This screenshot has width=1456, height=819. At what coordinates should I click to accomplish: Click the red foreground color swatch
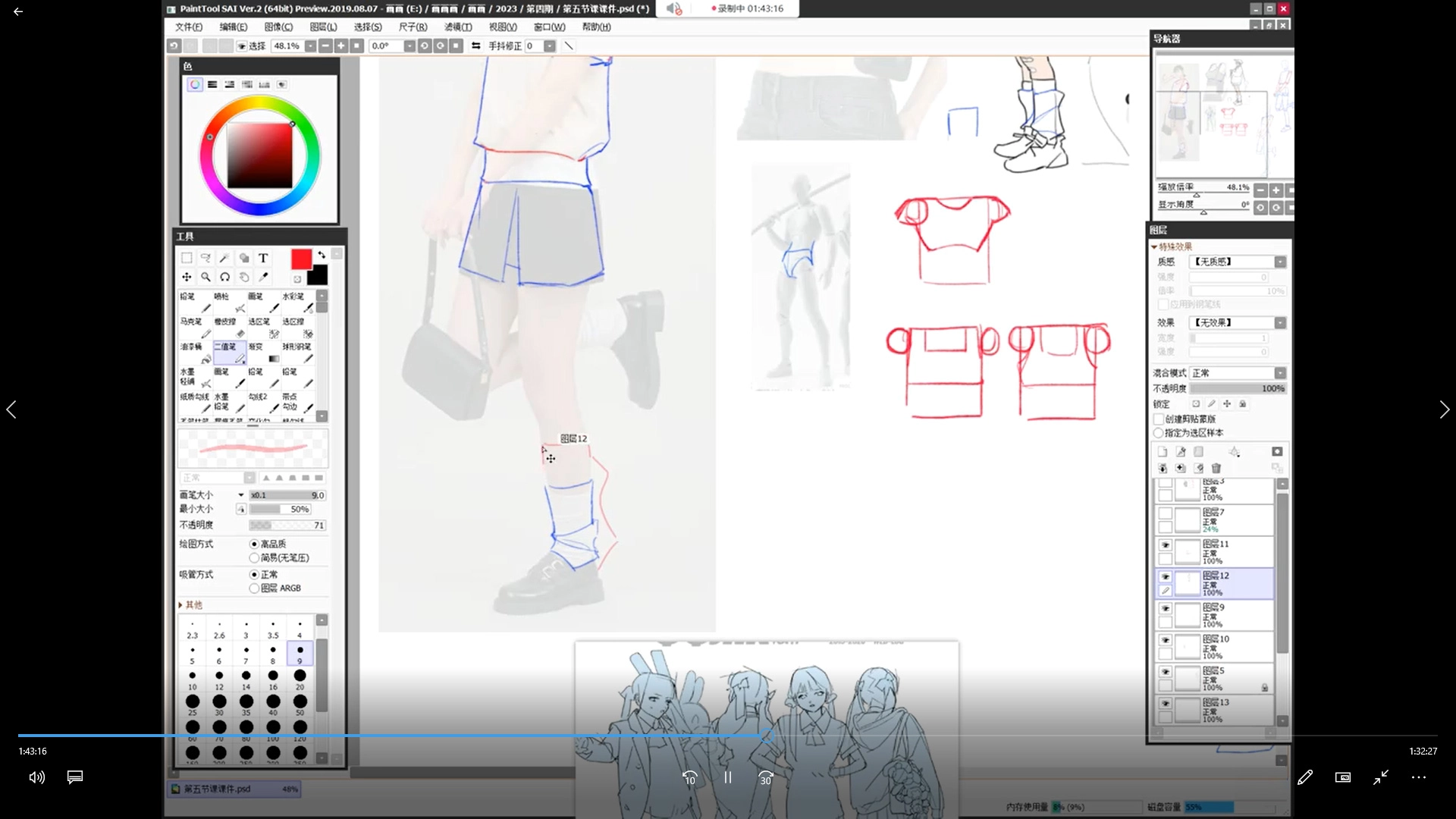[x=301, y=259]
